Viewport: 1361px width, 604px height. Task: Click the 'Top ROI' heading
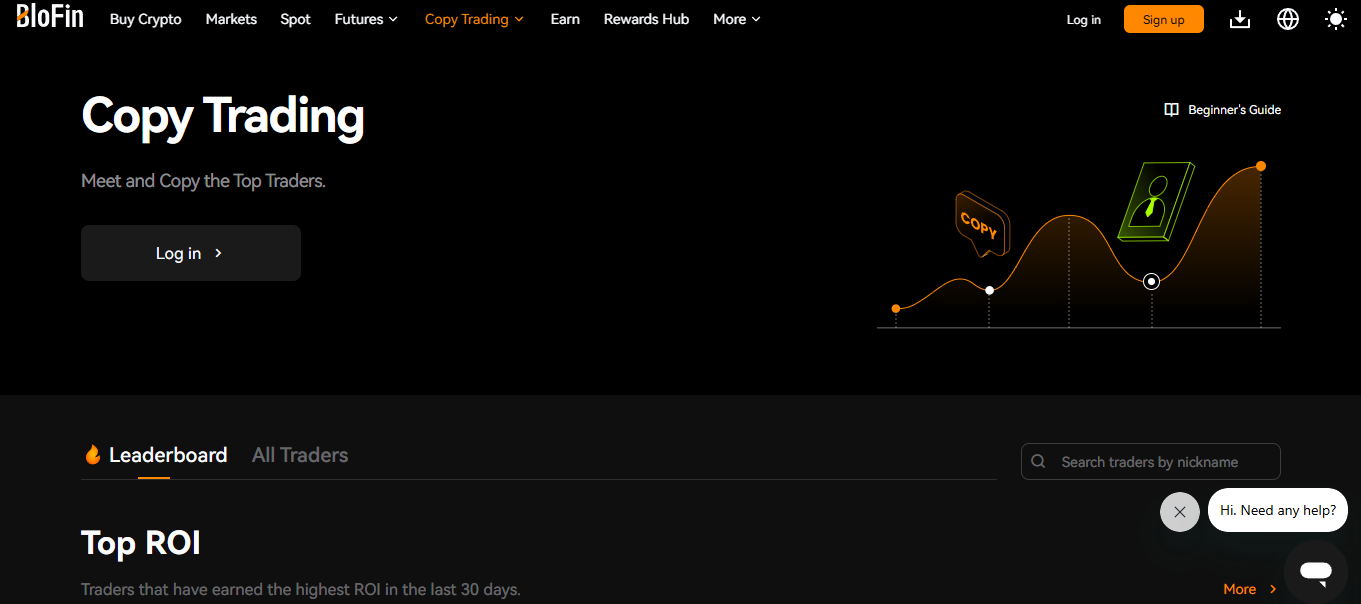(x=141, y=543)
